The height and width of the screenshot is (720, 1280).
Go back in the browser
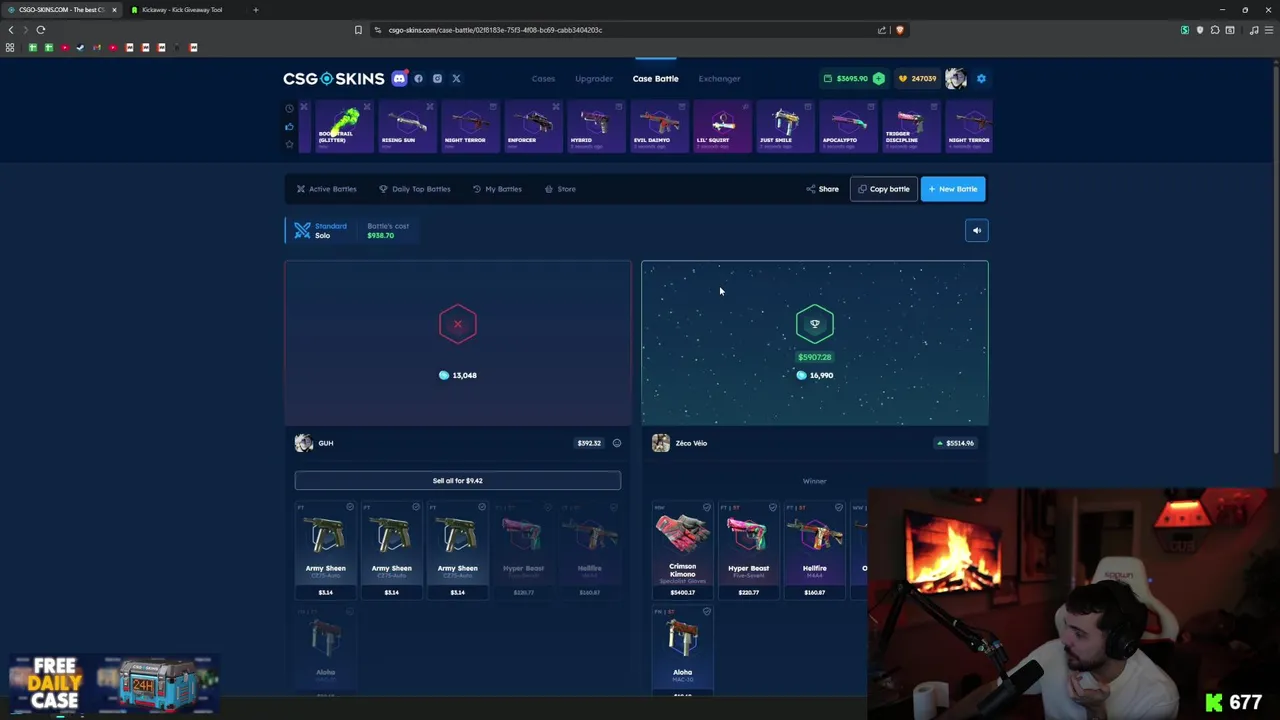click(x=11, y=30)
